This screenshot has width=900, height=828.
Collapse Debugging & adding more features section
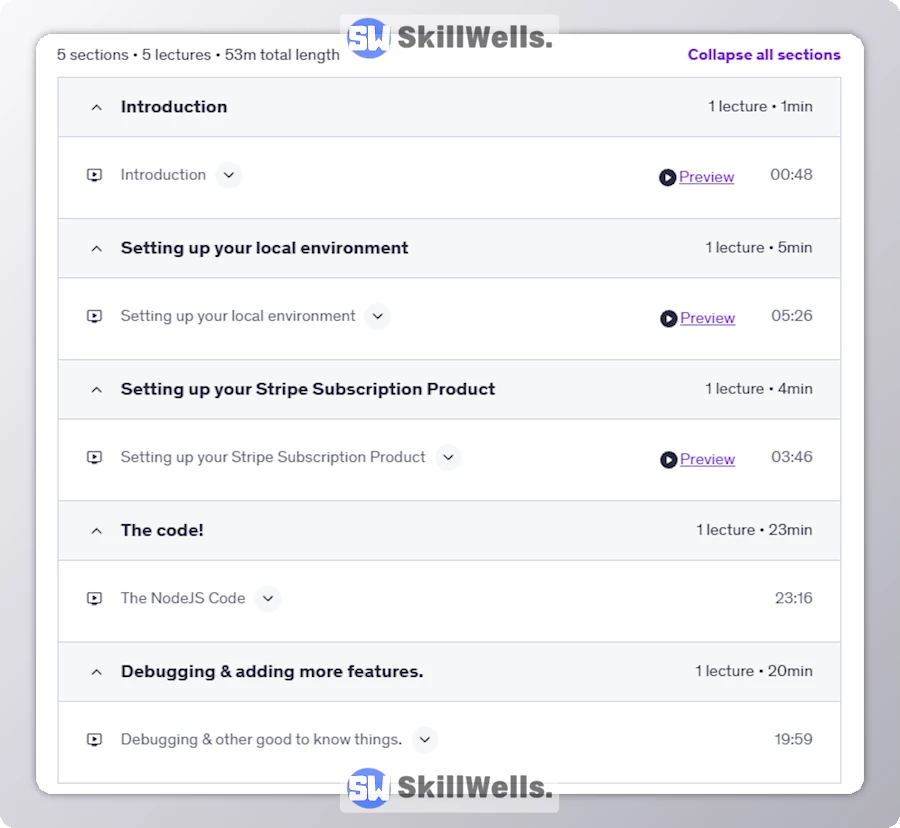pyautogui.click(x=97, y=672)
